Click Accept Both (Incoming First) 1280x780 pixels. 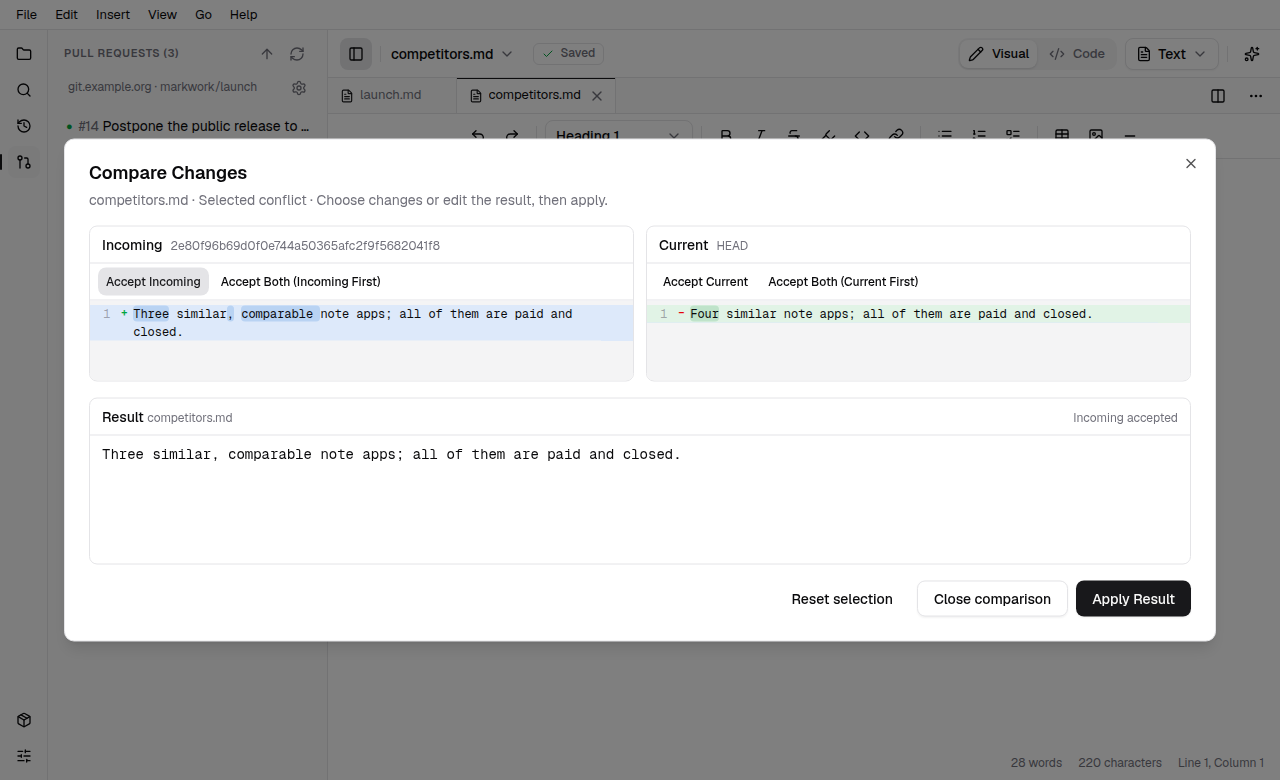[301, 282]
